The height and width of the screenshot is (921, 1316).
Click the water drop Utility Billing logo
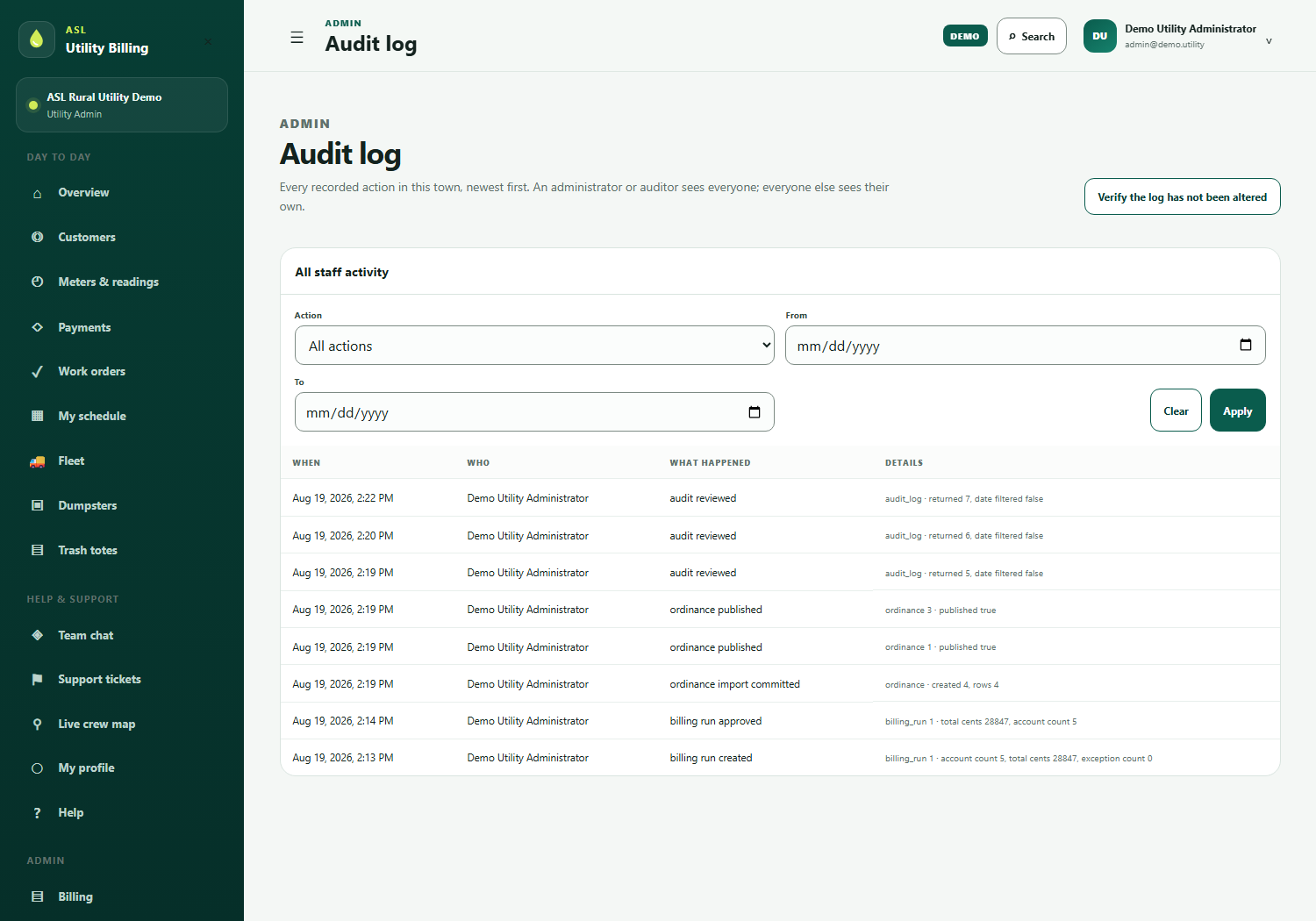(37, 39)
